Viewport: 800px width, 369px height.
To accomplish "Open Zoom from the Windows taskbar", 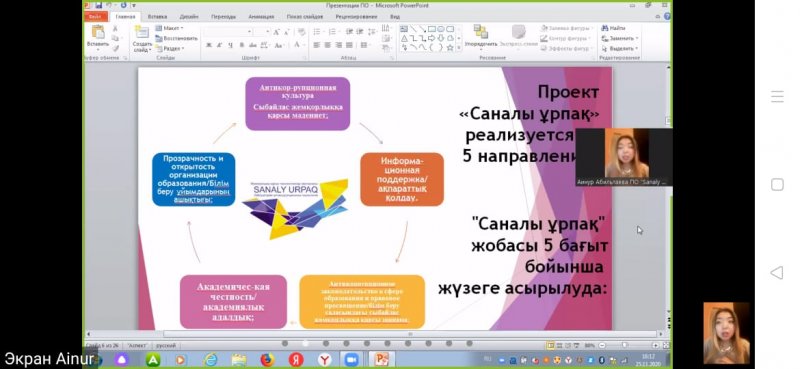I will [x=352, y=359].
